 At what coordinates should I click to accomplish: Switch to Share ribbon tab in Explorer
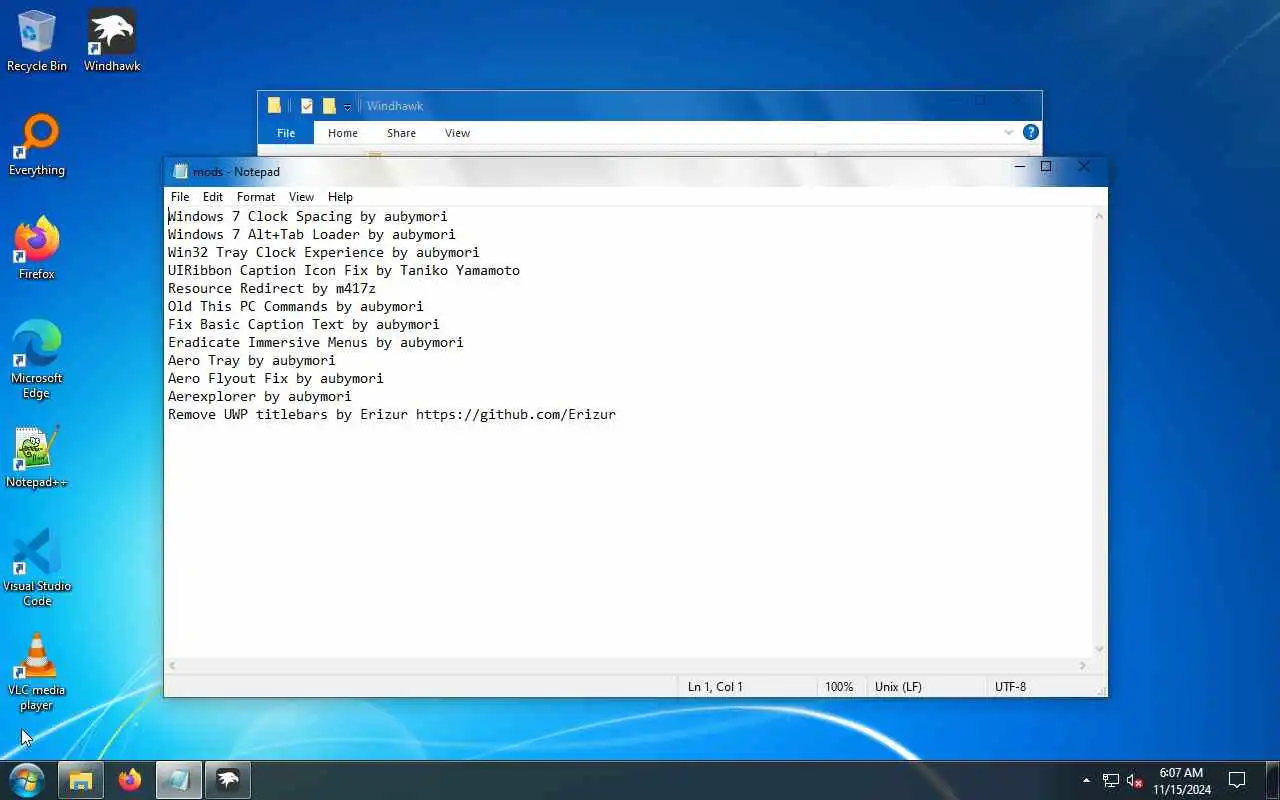(401, 133)
